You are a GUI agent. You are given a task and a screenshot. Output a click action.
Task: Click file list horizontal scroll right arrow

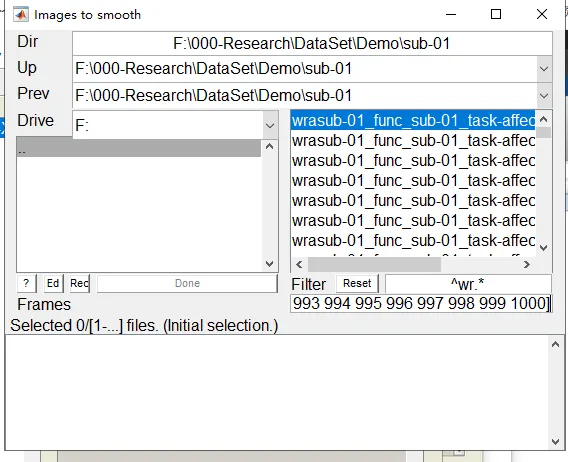coord(527,265)
